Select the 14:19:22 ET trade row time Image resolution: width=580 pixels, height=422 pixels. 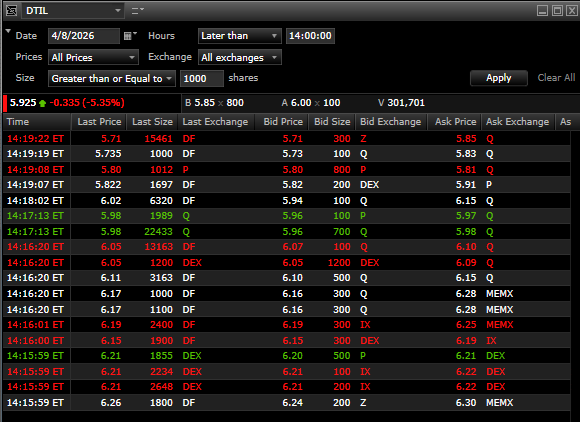pyautogui.click(x=35, y=139)
